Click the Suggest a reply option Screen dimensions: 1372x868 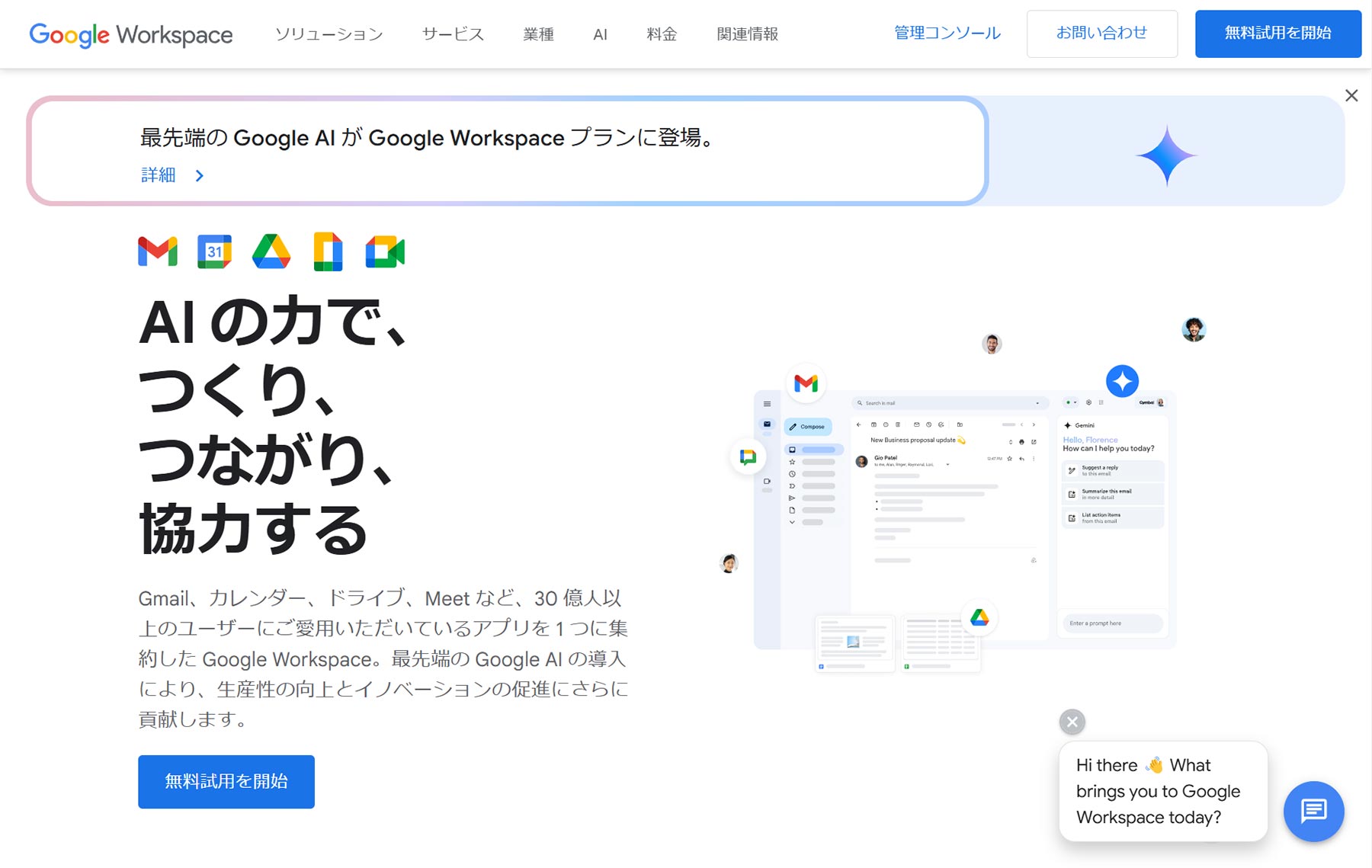coord(1113,470)
